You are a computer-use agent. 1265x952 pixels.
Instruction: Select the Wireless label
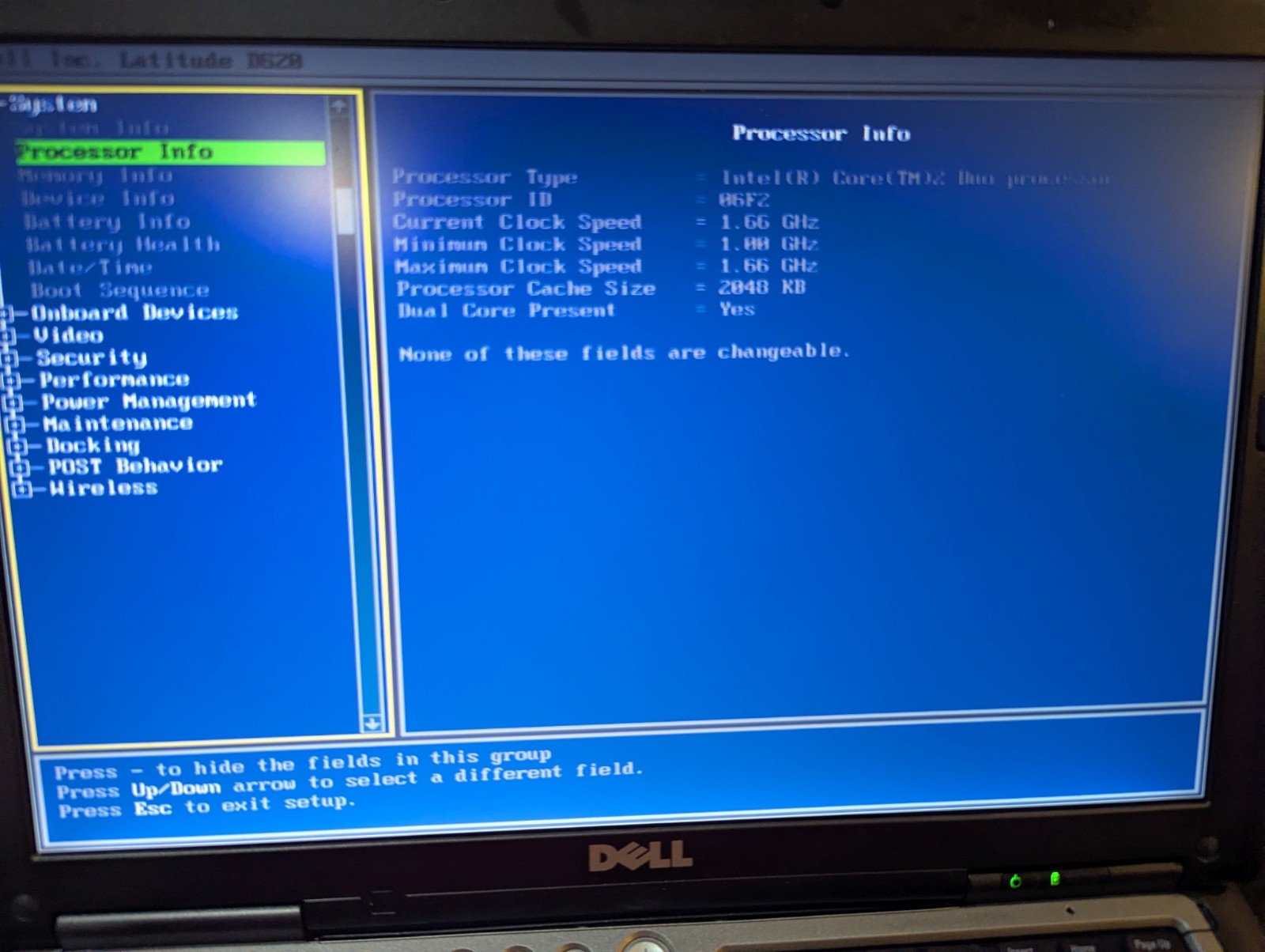[x=104, y=488]
